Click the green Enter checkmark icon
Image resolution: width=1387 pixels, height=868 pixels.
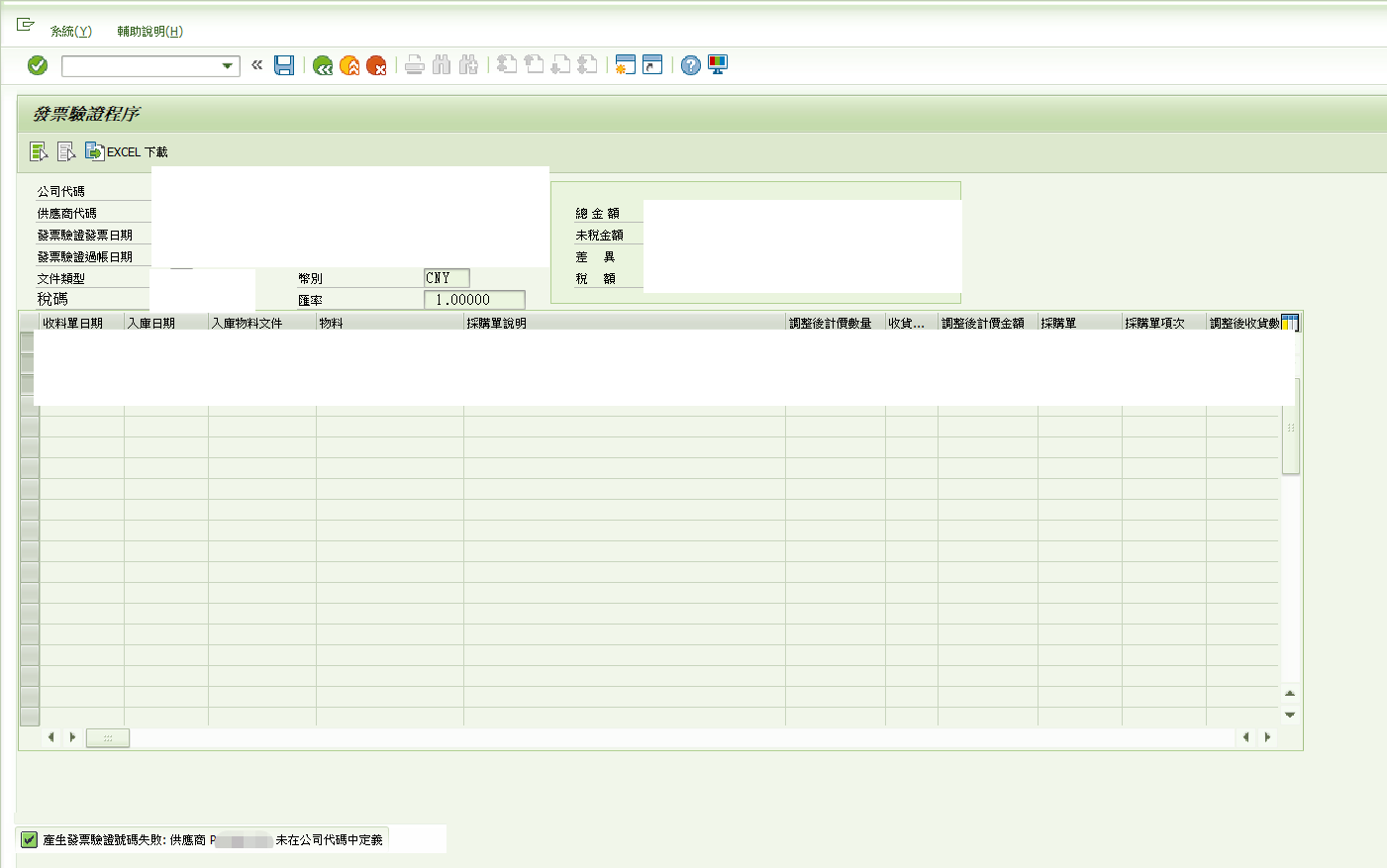tap(38, 65)
